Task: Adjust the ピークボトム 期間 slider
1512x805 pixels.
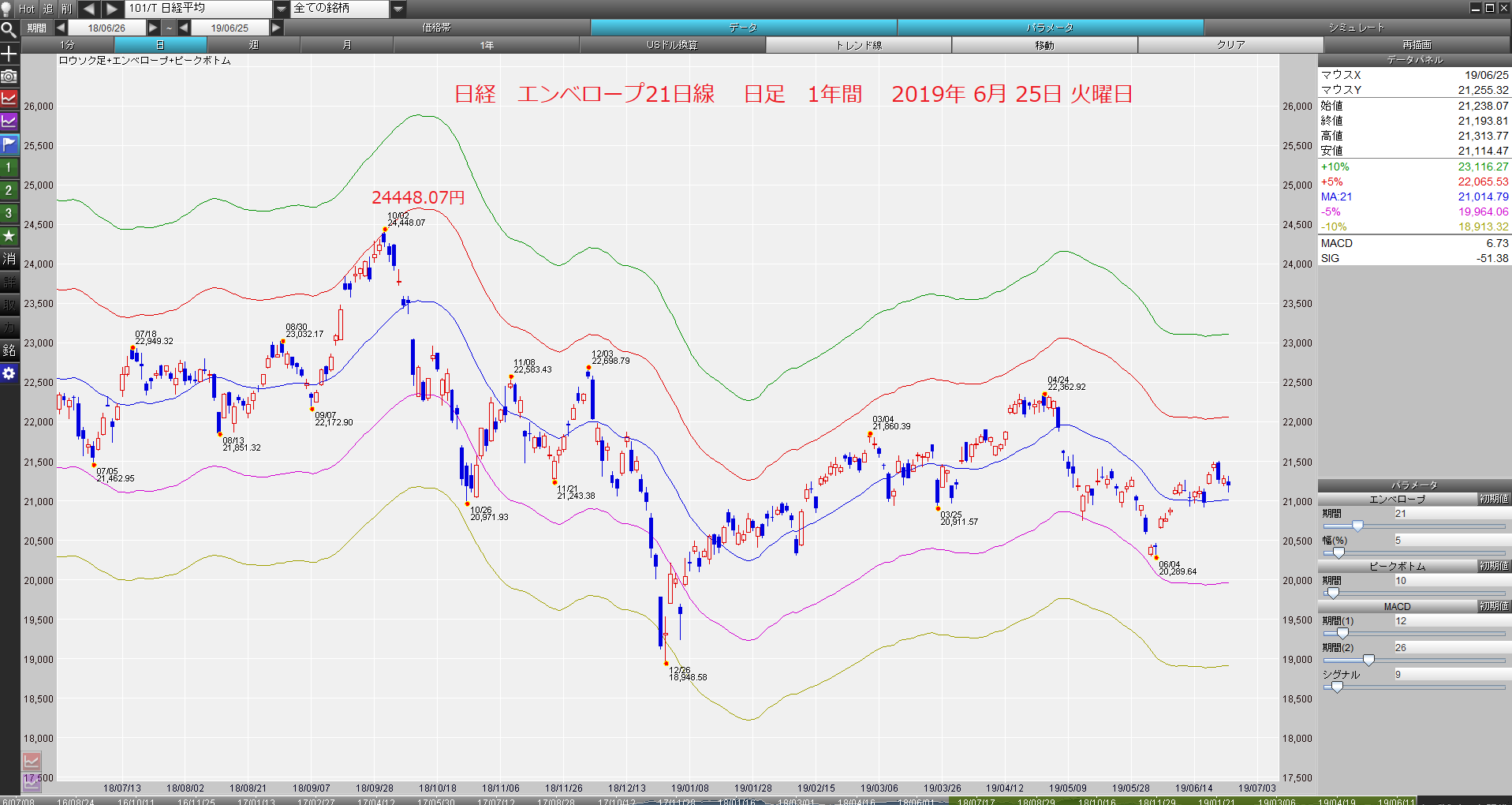Action: [1333, 593]
